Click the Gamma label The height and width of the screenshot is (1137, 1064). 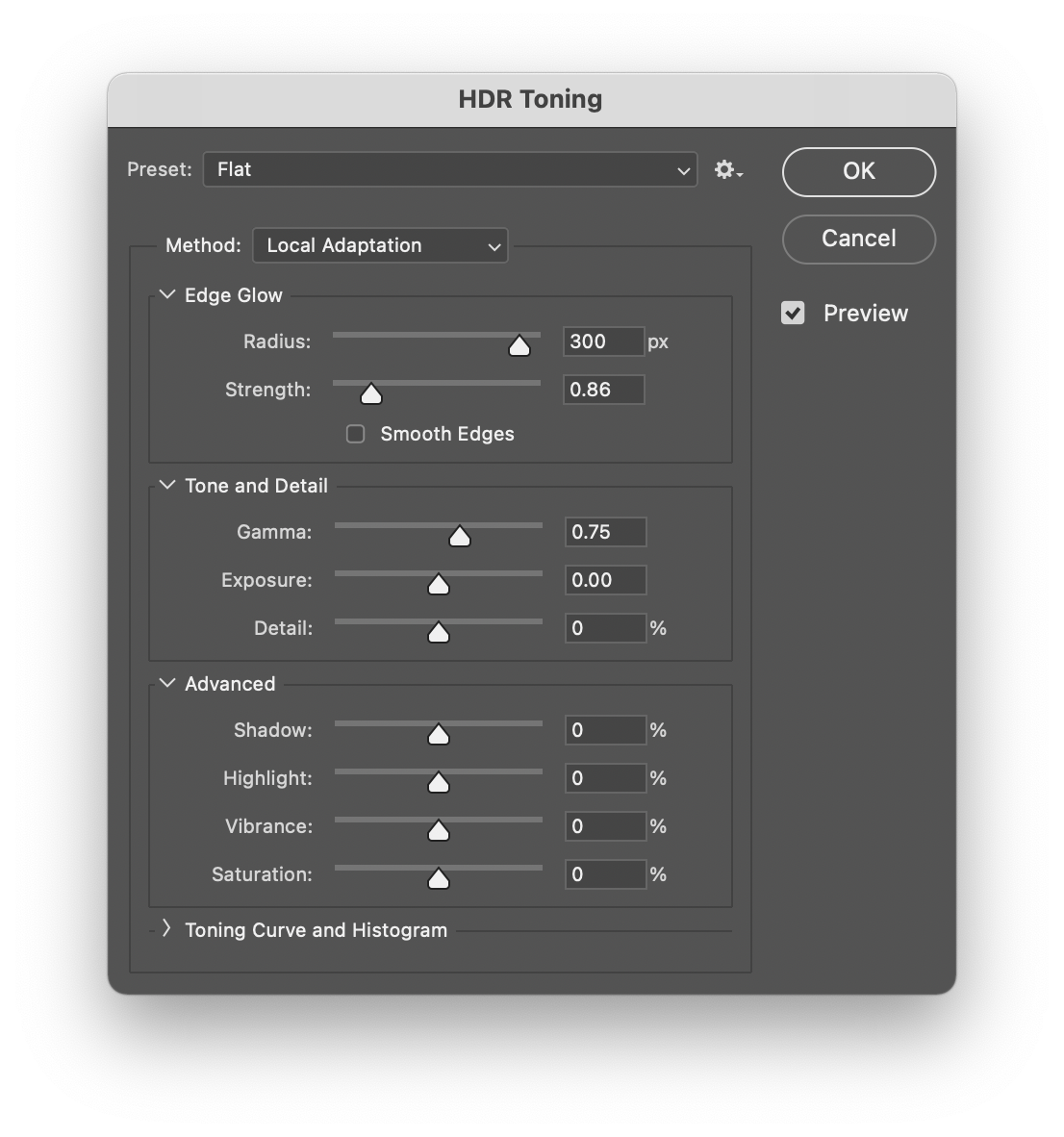point(274,532)
